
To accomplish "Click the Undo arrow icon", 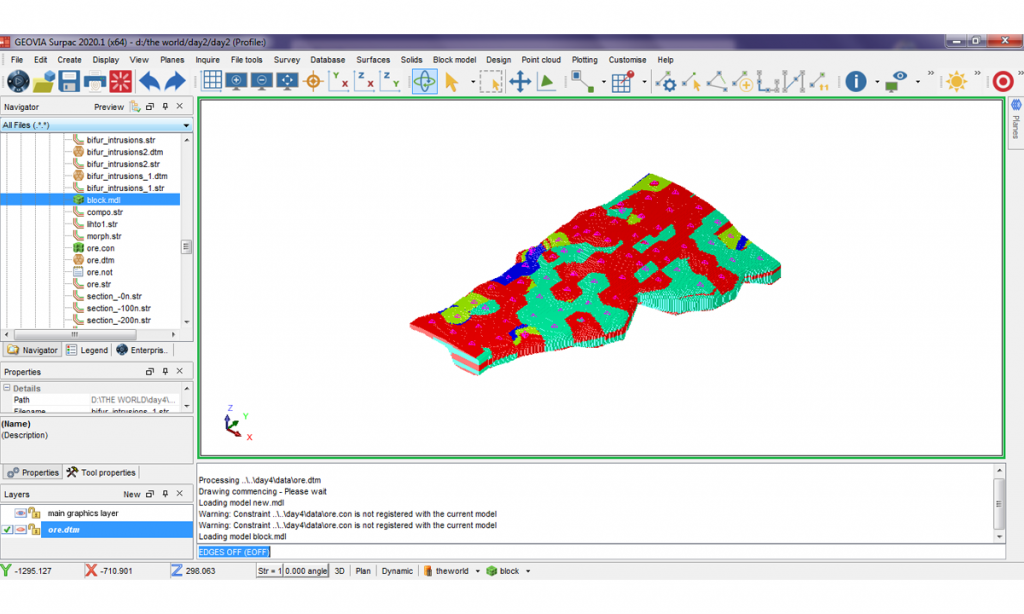I will 149,82.
